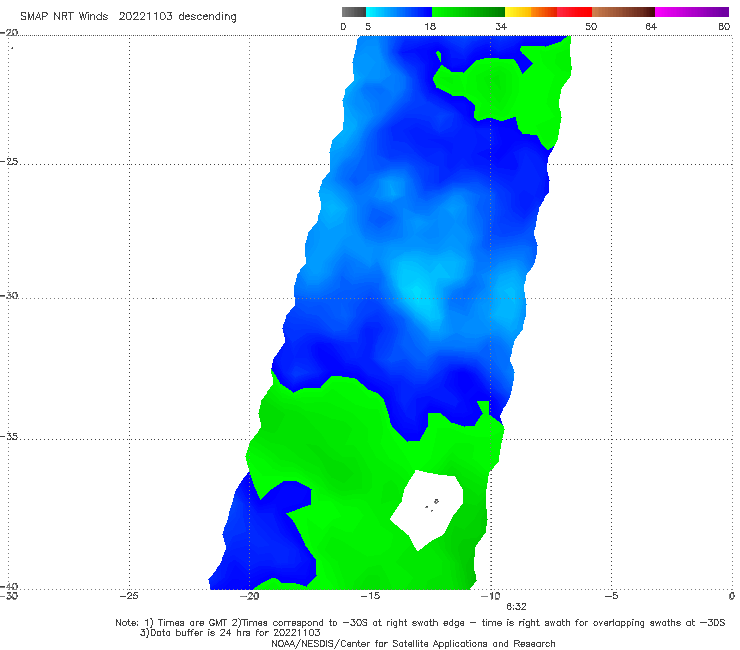The width and height of the screenshot is (740, 650).
Task: Click the red segment of the color bar
Action: click(574, 12)
